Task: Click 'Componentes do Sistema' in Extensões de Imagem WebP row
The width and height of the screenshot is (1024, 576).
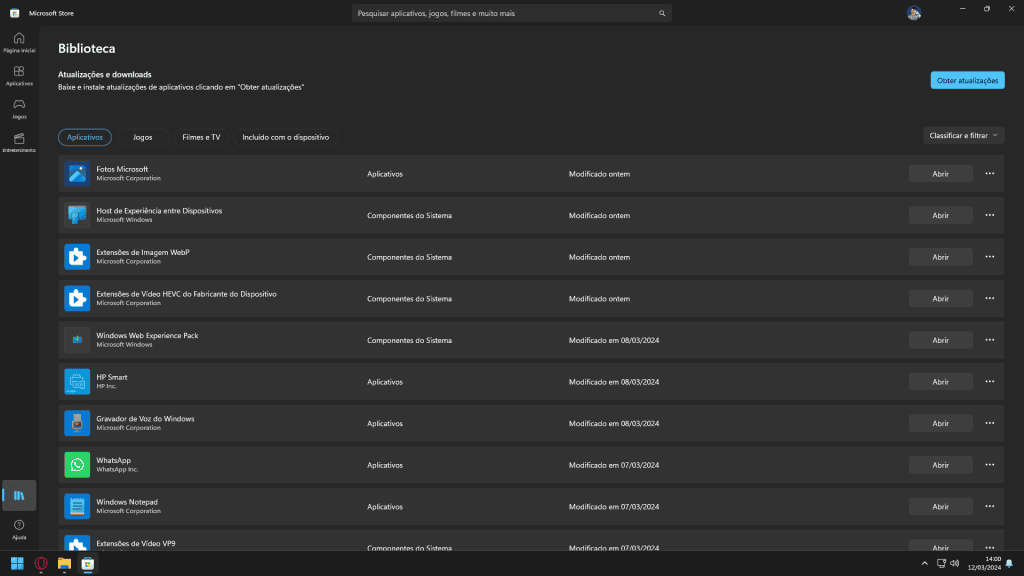Action: [409, 257]
